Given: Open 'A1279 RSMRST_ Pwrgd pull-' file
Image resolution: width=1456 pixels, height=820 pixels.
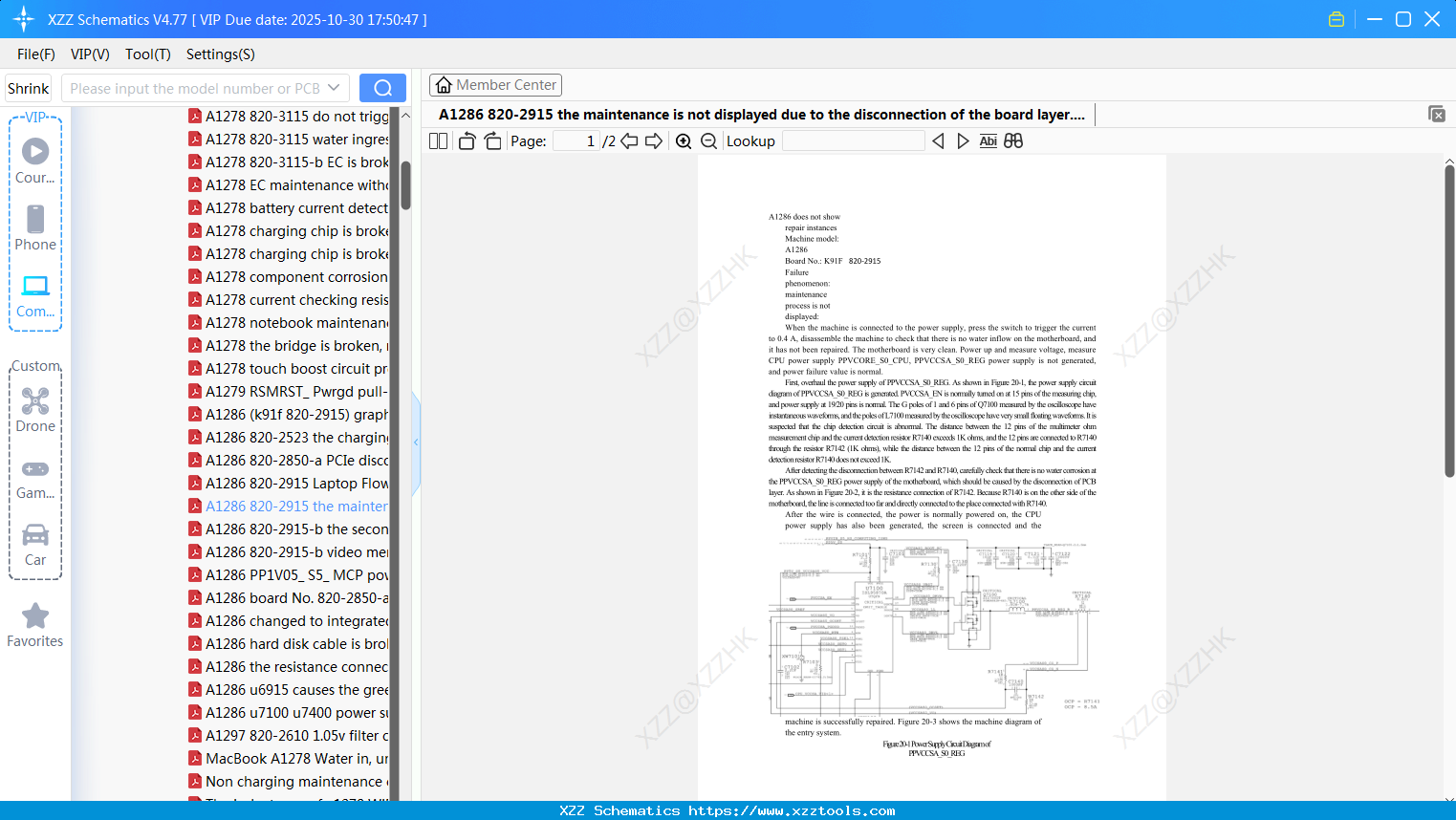Looking at the screenshot, I should pyautogui.click(x=289, y=392).
